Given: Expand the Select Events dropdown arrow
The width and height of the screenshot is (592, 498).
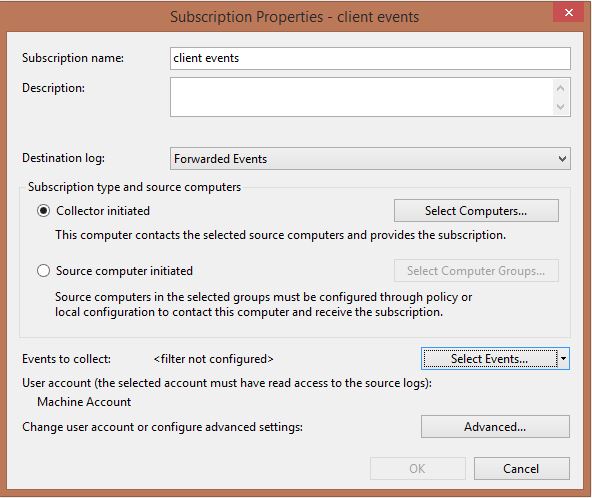Looking at the screenshot, I should (x=563, y=359).
